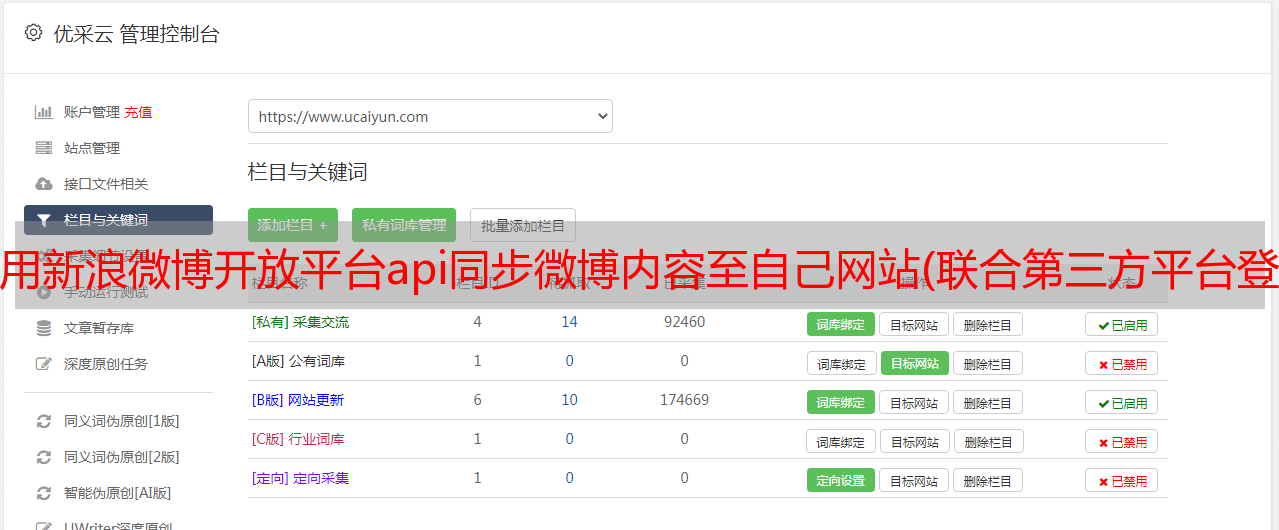Toggle 已启用 status for 采集交流 row
This screenshot has width=1279, height=530.
[1121, 324]
